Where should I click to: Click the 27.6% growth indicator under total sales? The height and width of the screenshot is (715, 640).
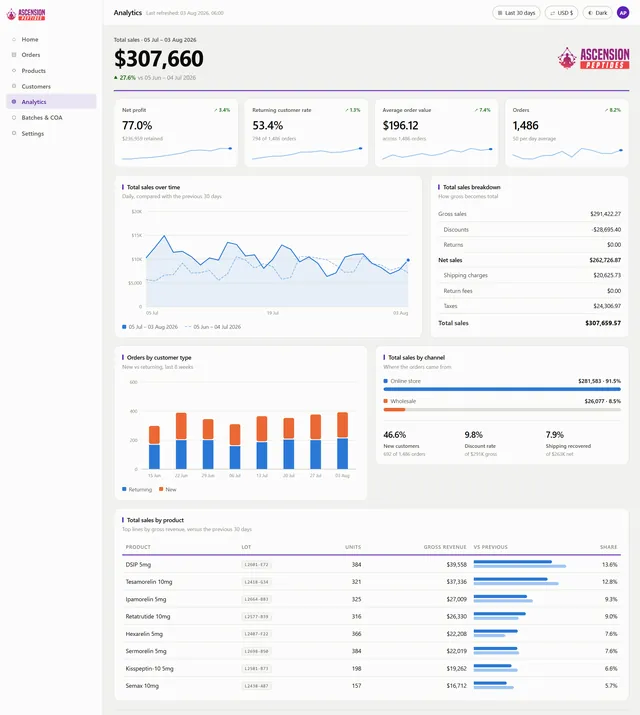point(125,78)
